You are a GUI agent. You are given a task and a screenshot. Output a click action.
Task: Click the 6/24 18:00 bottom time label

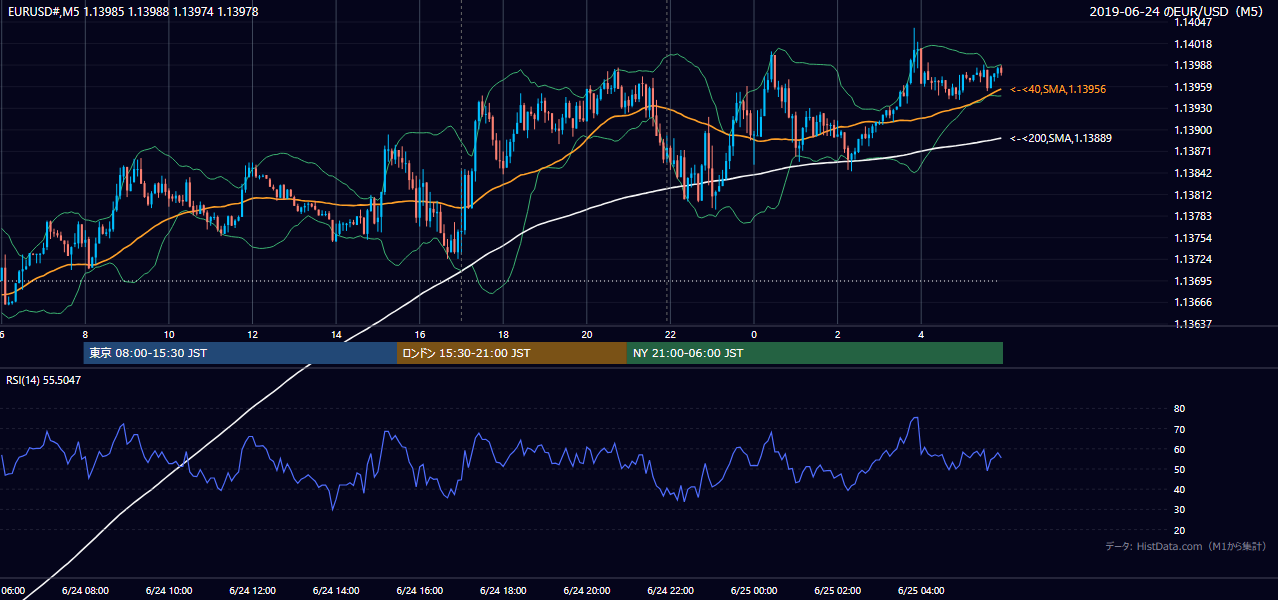(503, 591)
